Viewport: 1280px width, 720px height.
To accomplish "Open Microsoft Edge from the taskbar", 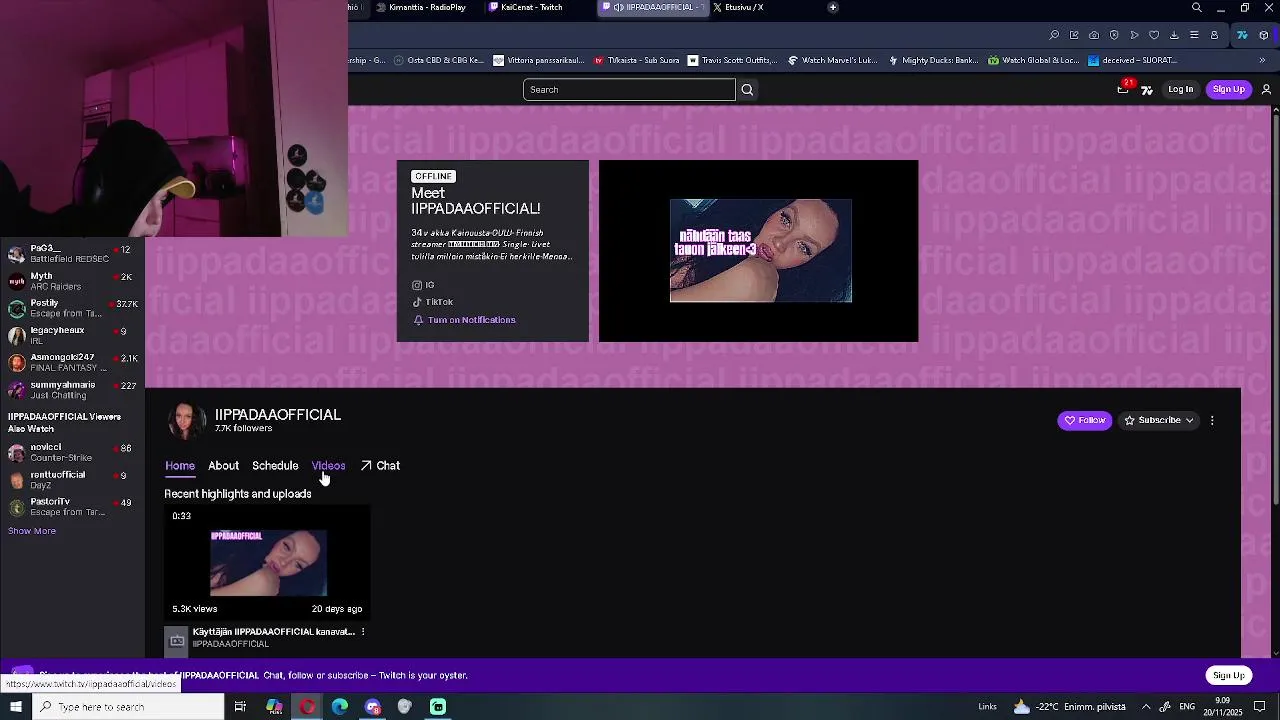I will pos(340,707).
